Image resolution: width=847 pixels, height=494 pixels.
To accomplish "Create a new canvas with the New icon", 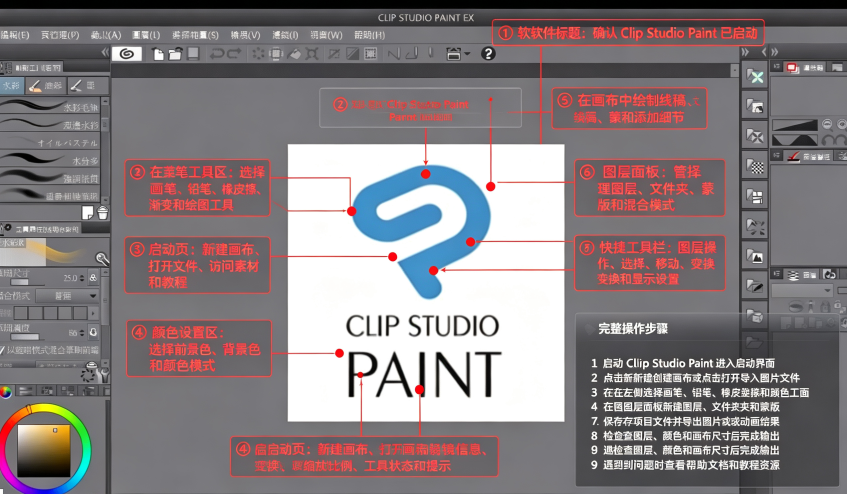I will tap(158, 53).
